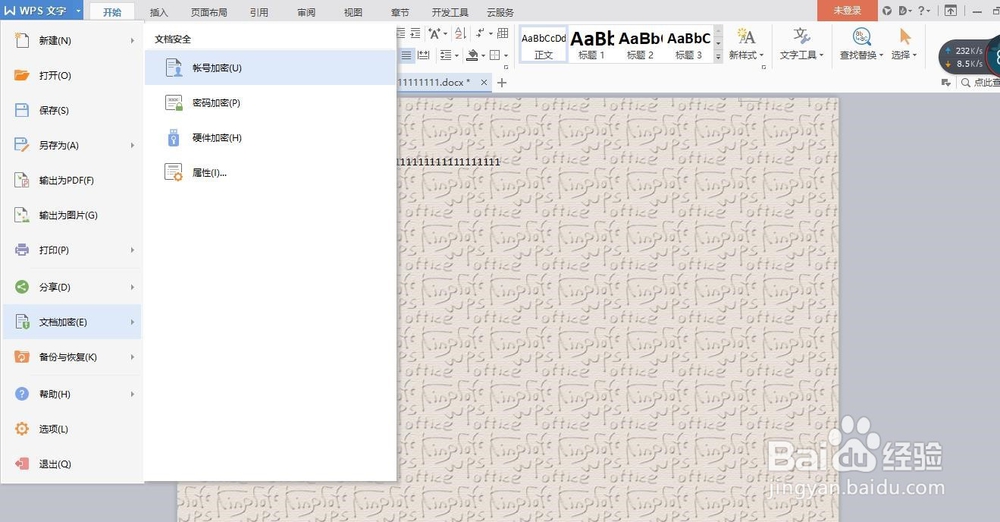Click the 退出(Q) exit icon
This screenshot has width=1000, height=522.
click(x=22, y=464)
